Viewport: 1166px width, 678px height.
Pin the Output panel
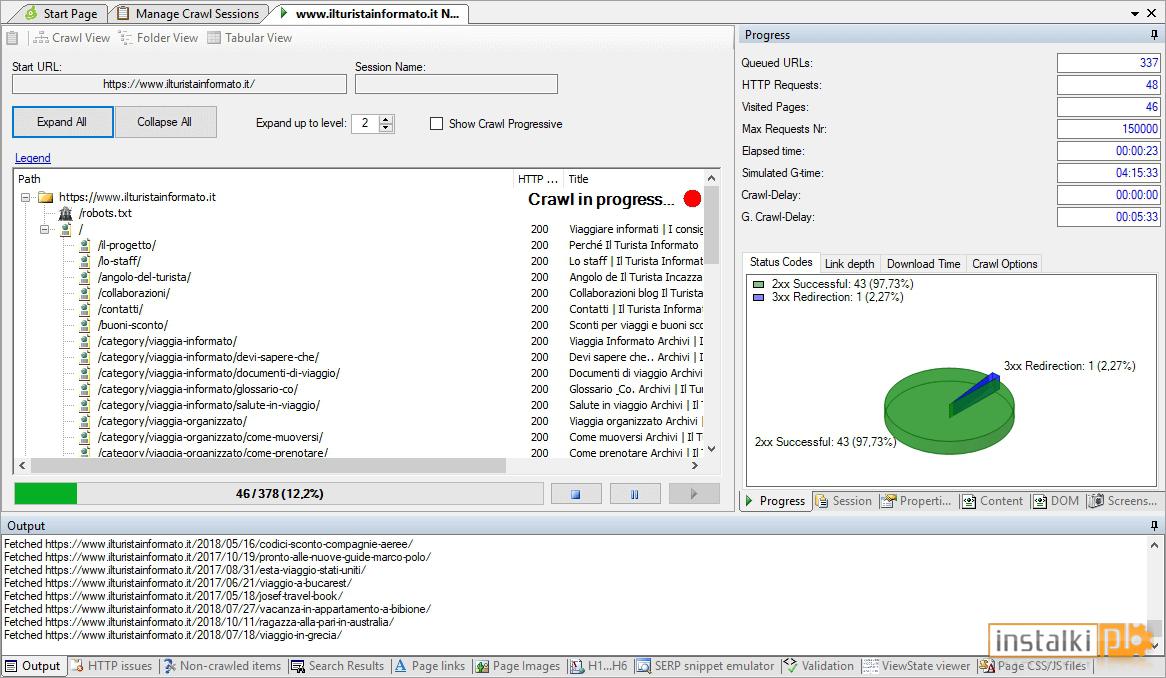click(1154, 526)
